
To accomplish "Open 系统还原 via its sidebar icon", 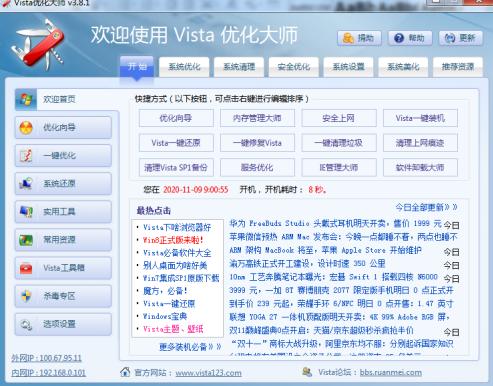I will click(26, 184).
